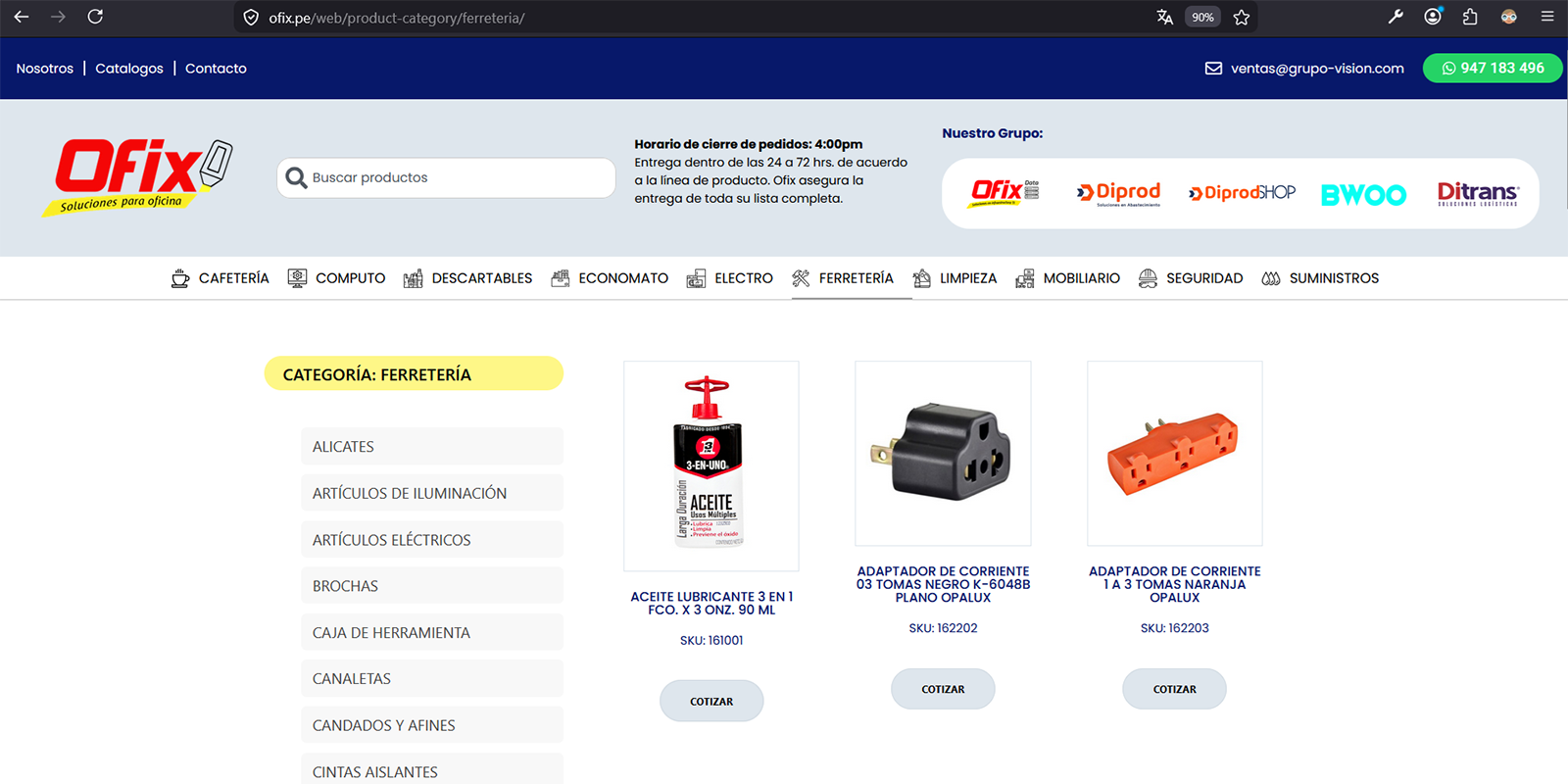Open the CAJA DE HERRAMIENTA subcategory
1568x784 pixels.
click(432, 632)
